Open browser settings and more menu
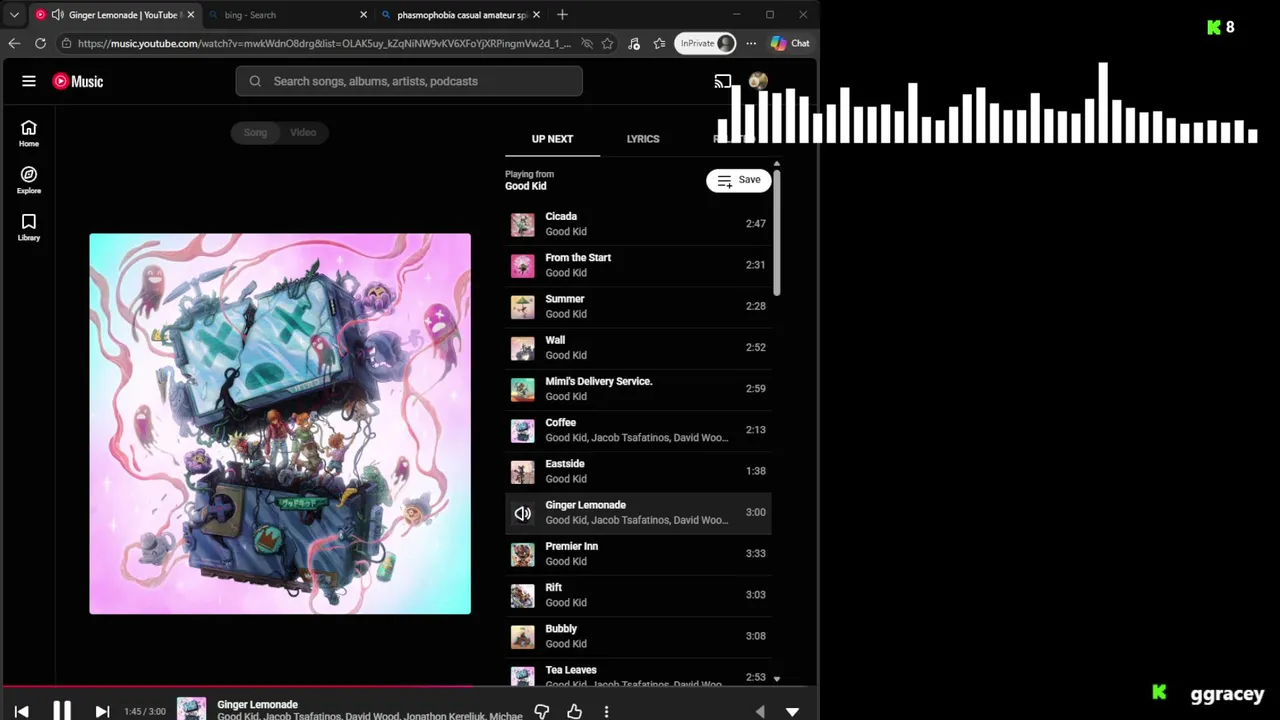 pos(751,43)
